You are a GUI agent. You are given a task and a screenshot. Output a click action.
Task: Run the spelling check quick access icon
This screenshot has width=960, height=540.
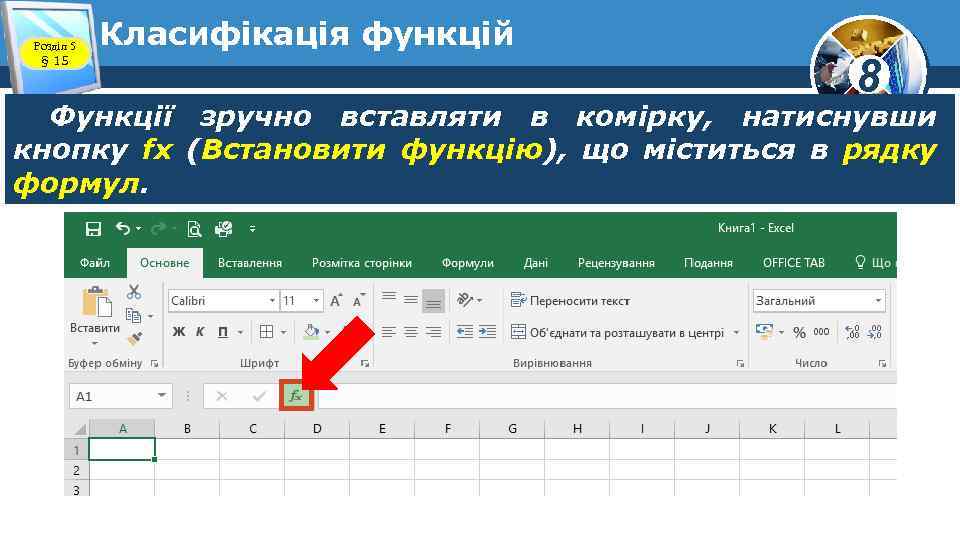pos(223,229)
